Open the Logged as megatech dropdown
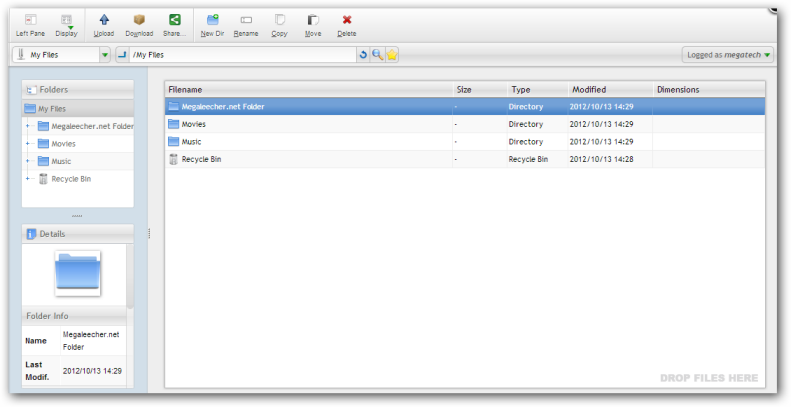Viewport: 791px width, 407px height. (727, 55)
